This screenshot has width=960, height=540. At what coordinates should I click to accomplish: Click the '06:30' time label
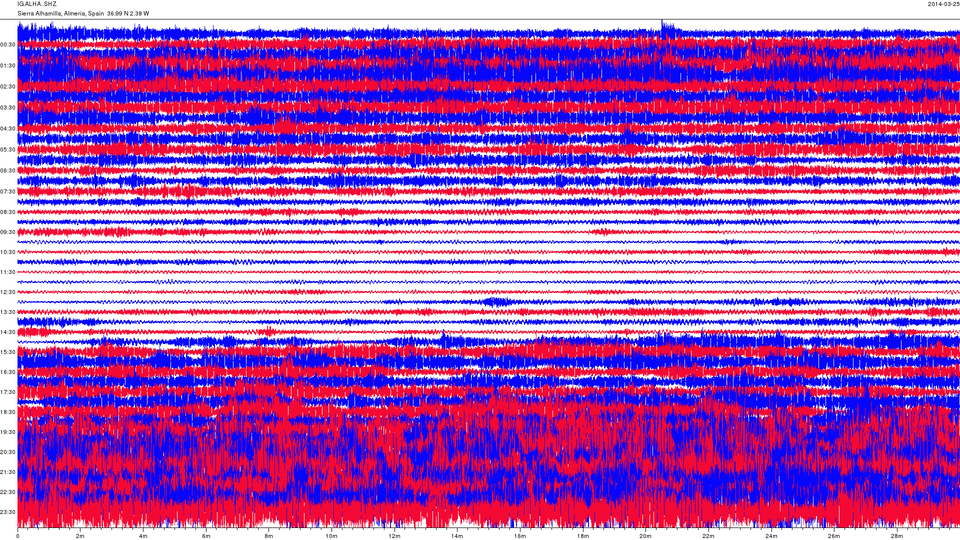[8, 171]
